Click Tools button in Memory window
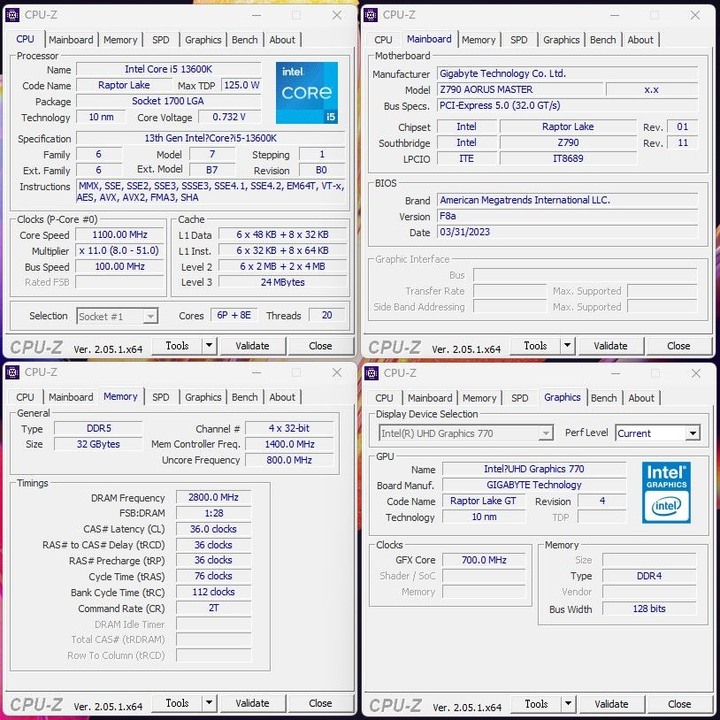The width and height of the screenshot is (720, 720). point(177,703)
